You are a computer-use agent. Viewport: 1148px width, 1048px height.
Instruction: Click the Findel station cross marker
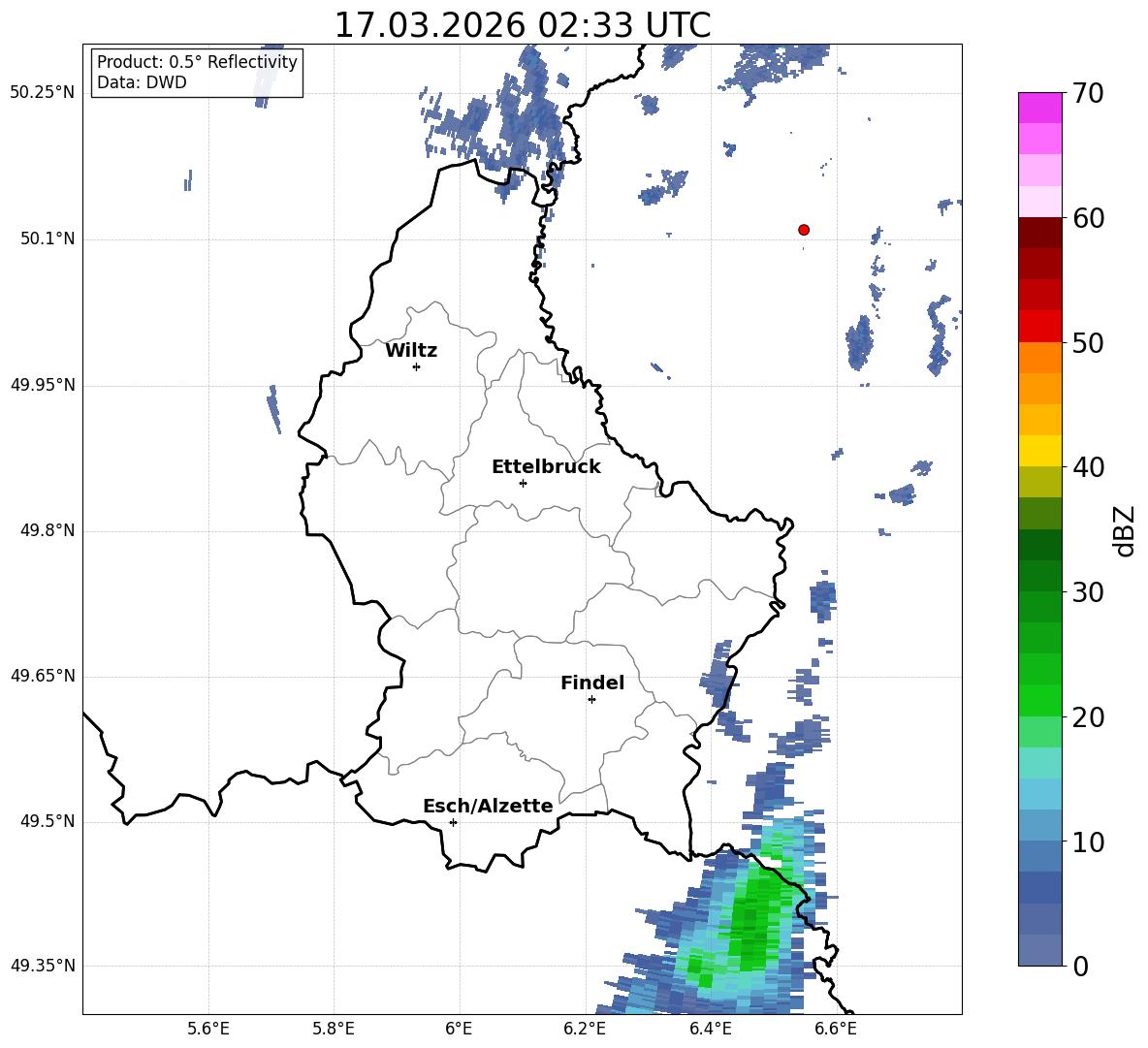tap(592, 700)
